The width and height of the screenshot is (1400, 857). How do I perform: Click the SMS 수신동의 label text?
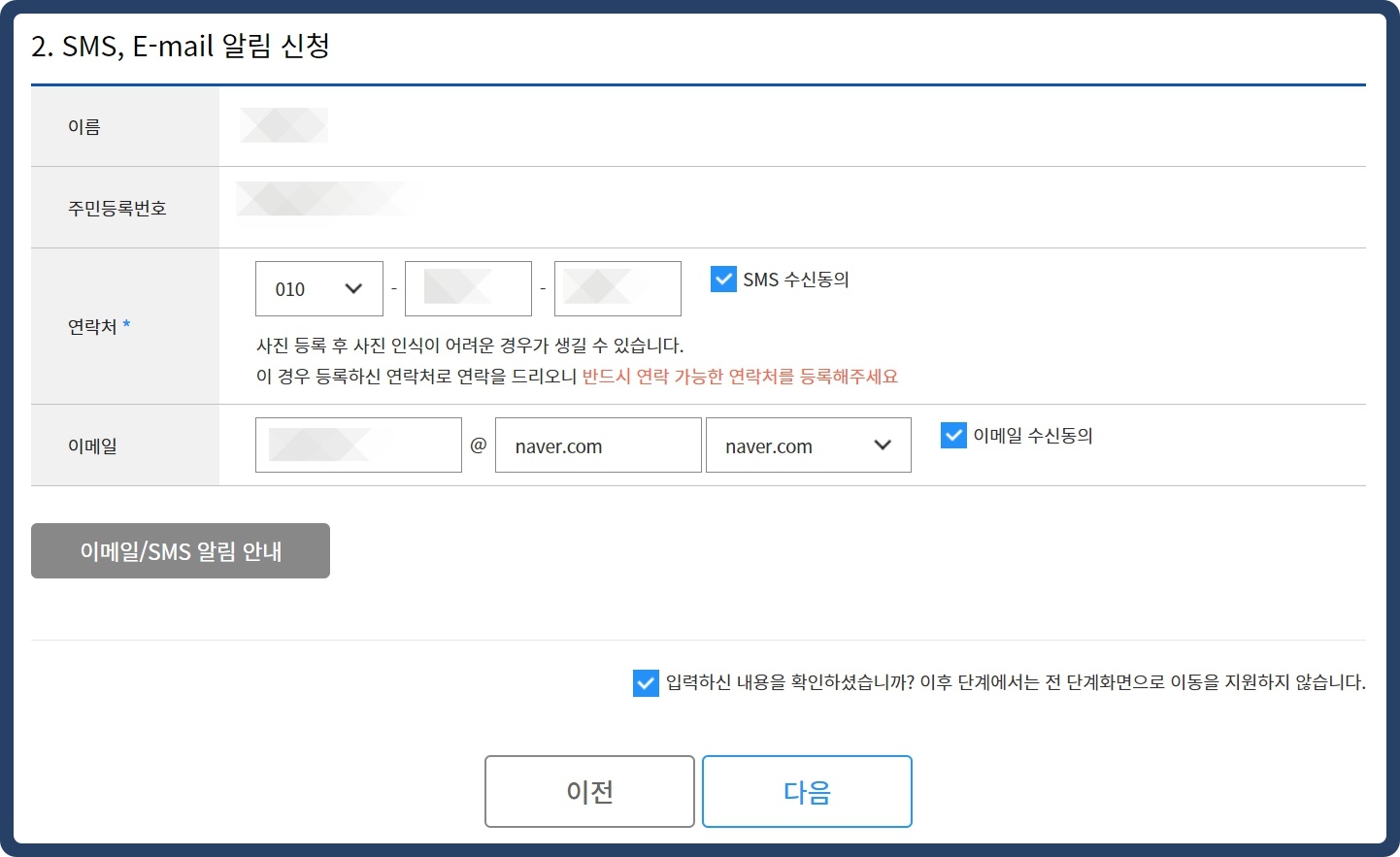(x=793, y=279)
